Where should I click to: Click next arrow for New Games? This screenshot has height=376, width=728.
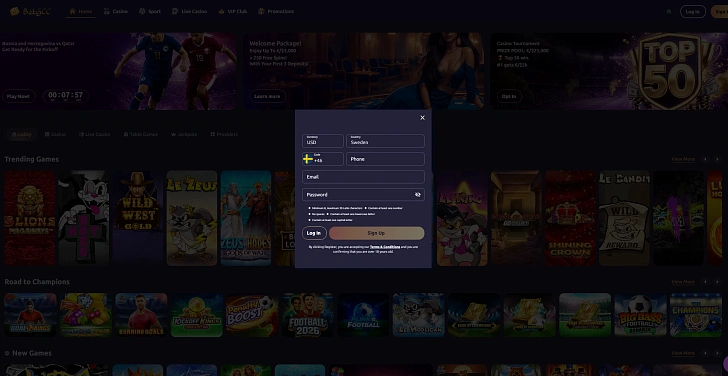click(x=717, y=353)
